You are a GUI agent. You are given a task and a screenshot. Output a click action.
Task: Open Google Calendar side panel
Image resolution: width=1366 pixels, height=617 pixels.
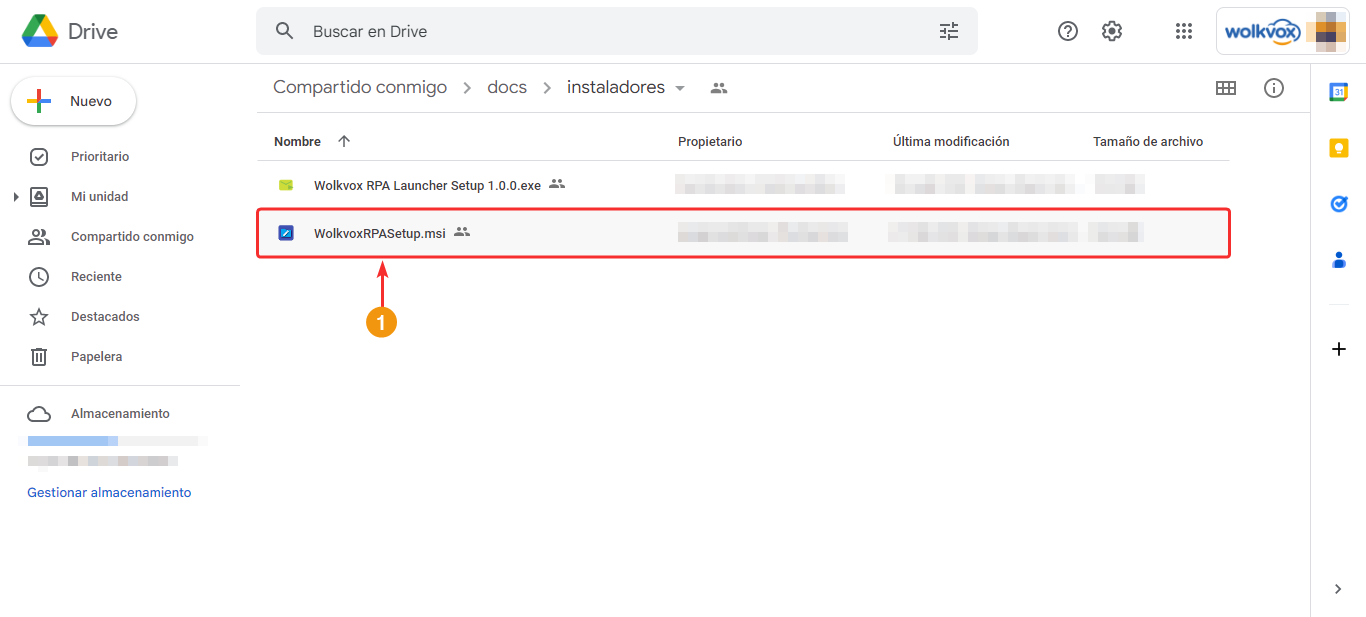coord(1339,92)
